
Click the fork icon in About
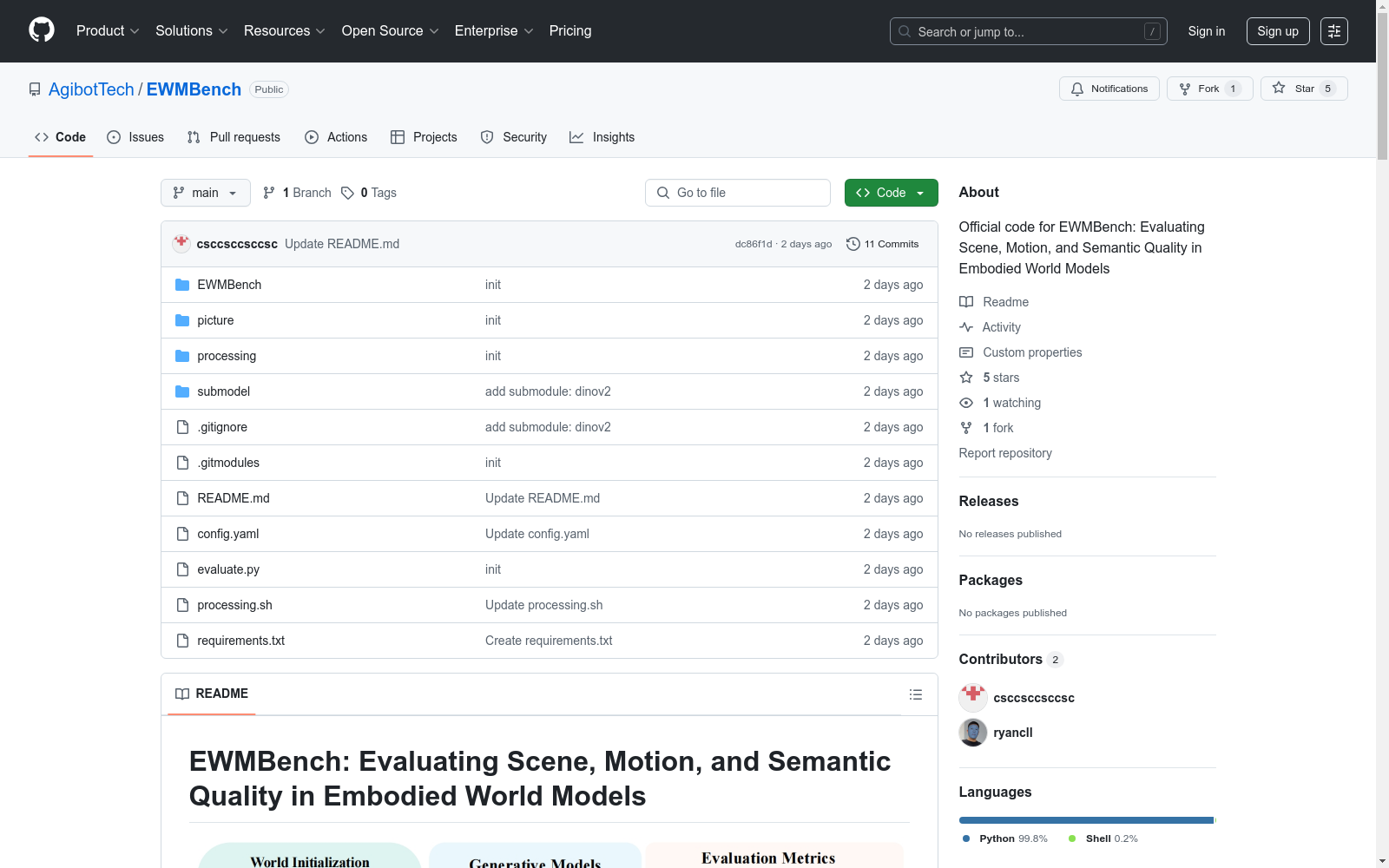pyautogui.click(x=966, y=428)
